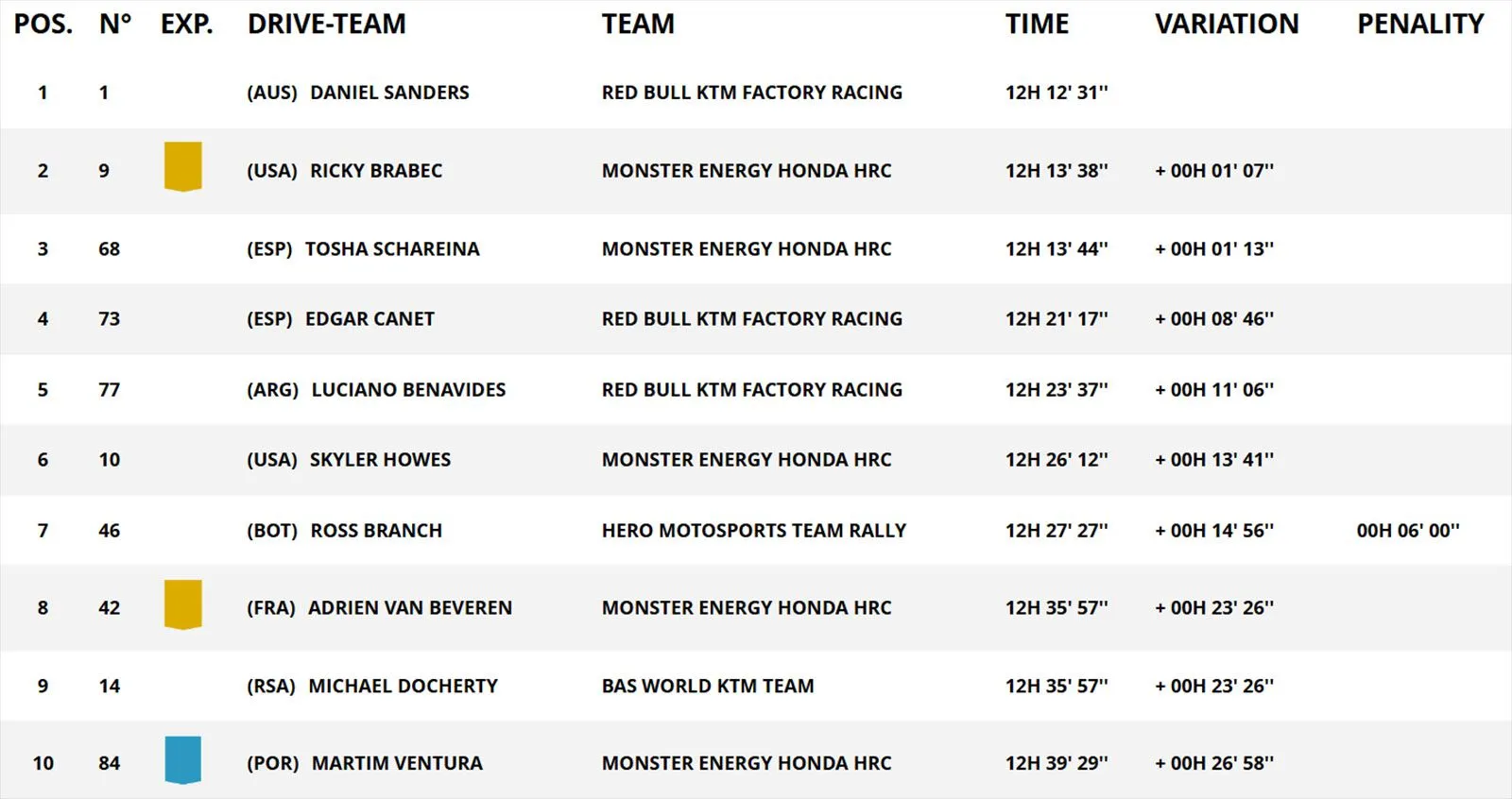
Task: Click the DRIVE-TEAM column header
Action: [327, 24]
